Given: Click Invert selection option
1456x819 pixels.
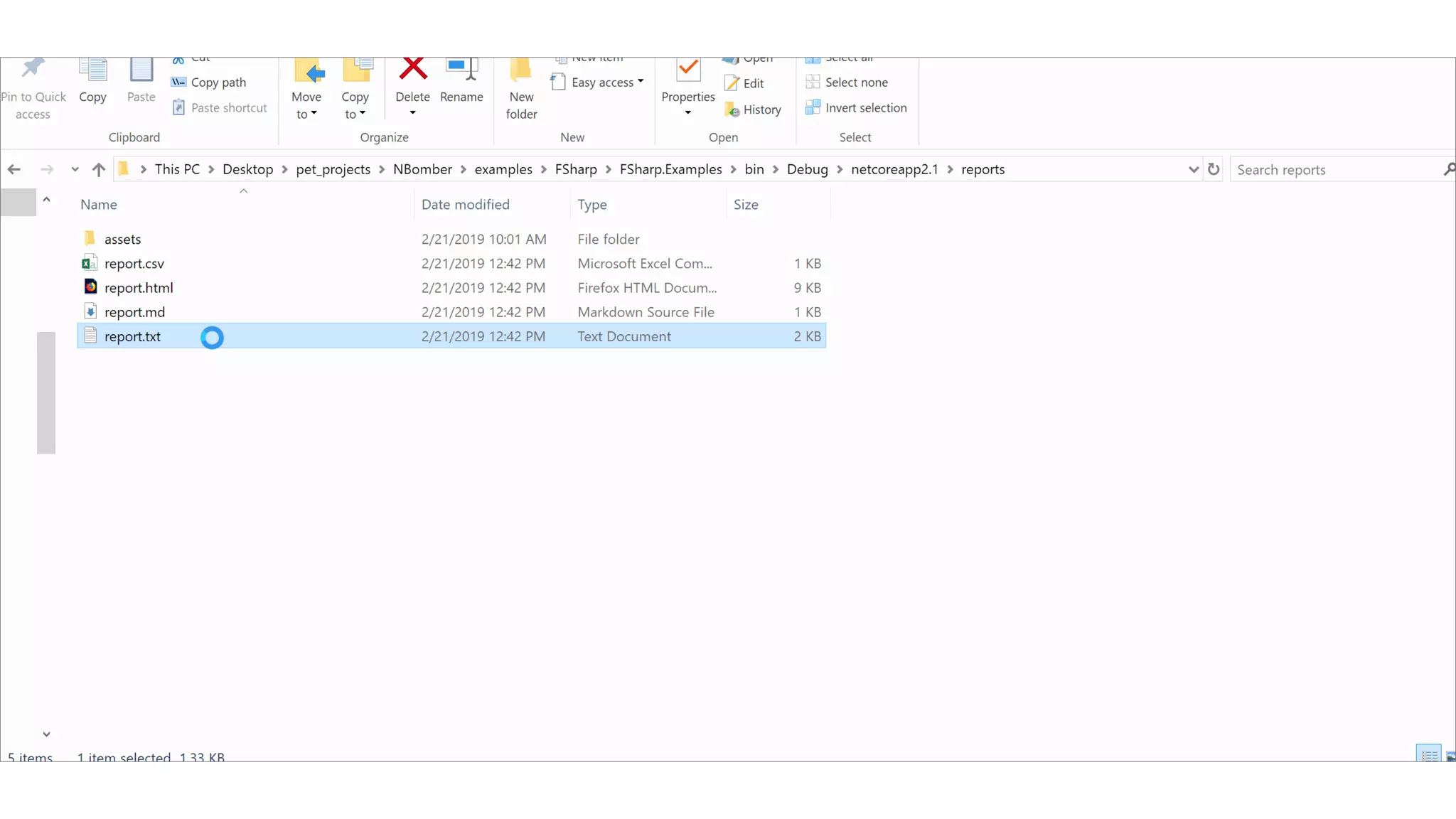Looking at the screenshot, I should click(865, 108).
